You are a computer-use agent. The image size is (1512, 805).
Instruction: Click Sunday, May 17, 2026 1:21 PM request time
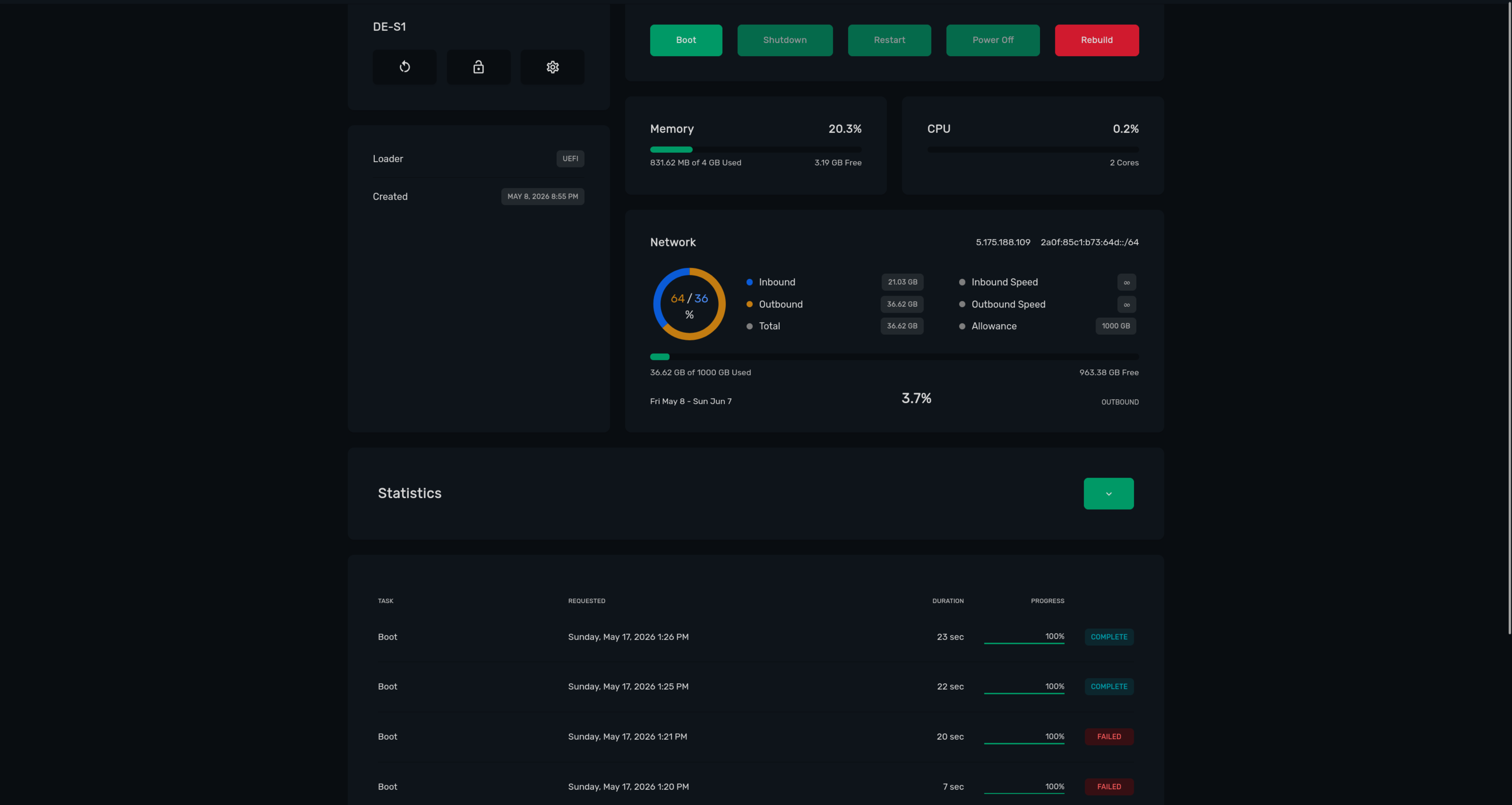628,737
